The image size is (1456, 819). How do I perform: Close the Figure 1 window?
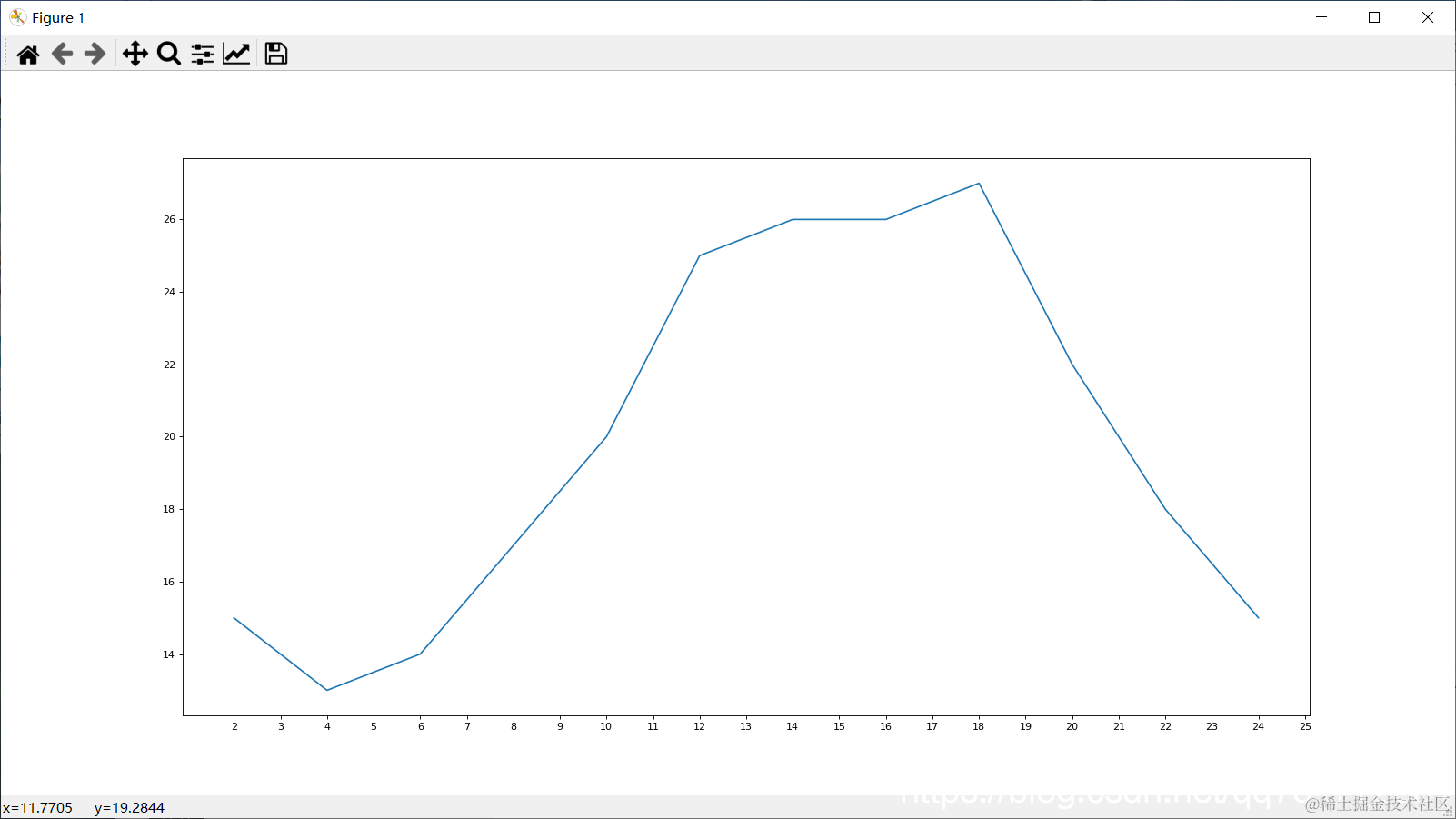[1428, 17]
